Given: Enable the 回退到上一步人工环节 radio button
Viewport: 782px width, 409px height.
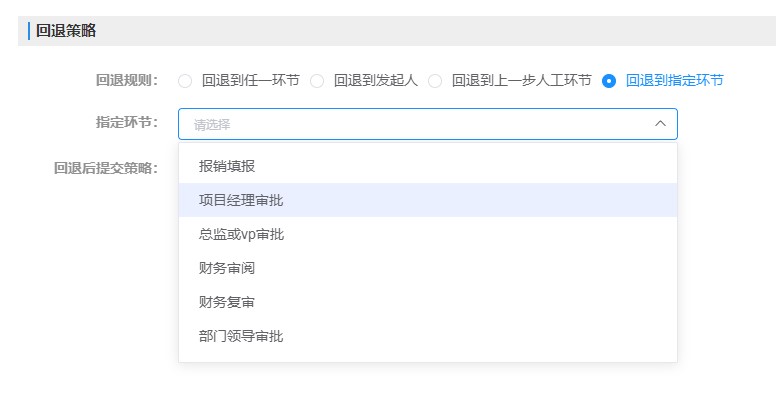Looking at the screenshot, I should click(435, 81).
